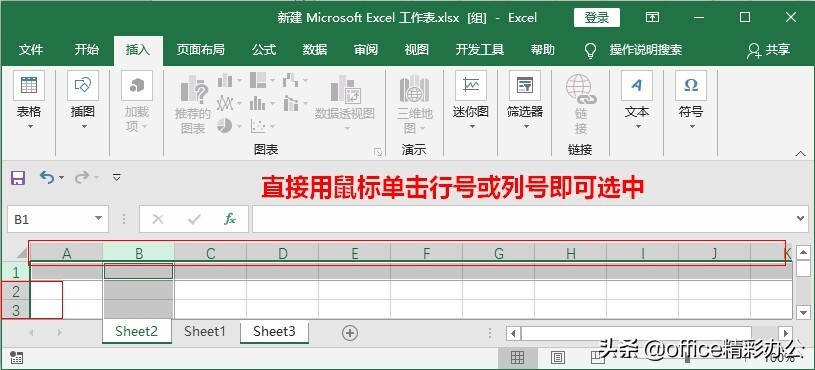The width and height of the screenshot is (815, 370).
Task: Open the column chart dropdown arrow
Action: (x=239, y=81)
